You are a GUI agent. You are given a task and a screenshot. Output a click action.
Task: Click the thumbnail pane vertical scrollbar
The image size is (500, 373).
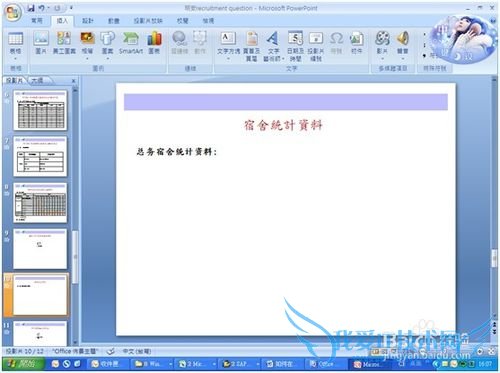(75, 257)
